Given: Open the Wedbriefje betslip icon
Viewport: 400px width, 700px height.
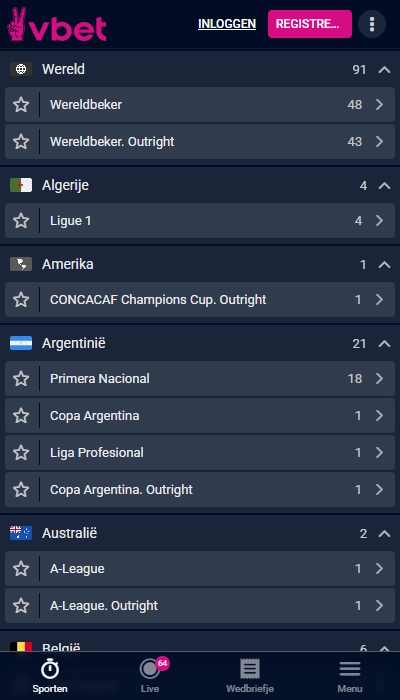Looking at the screenshot, I should [250, 669].
